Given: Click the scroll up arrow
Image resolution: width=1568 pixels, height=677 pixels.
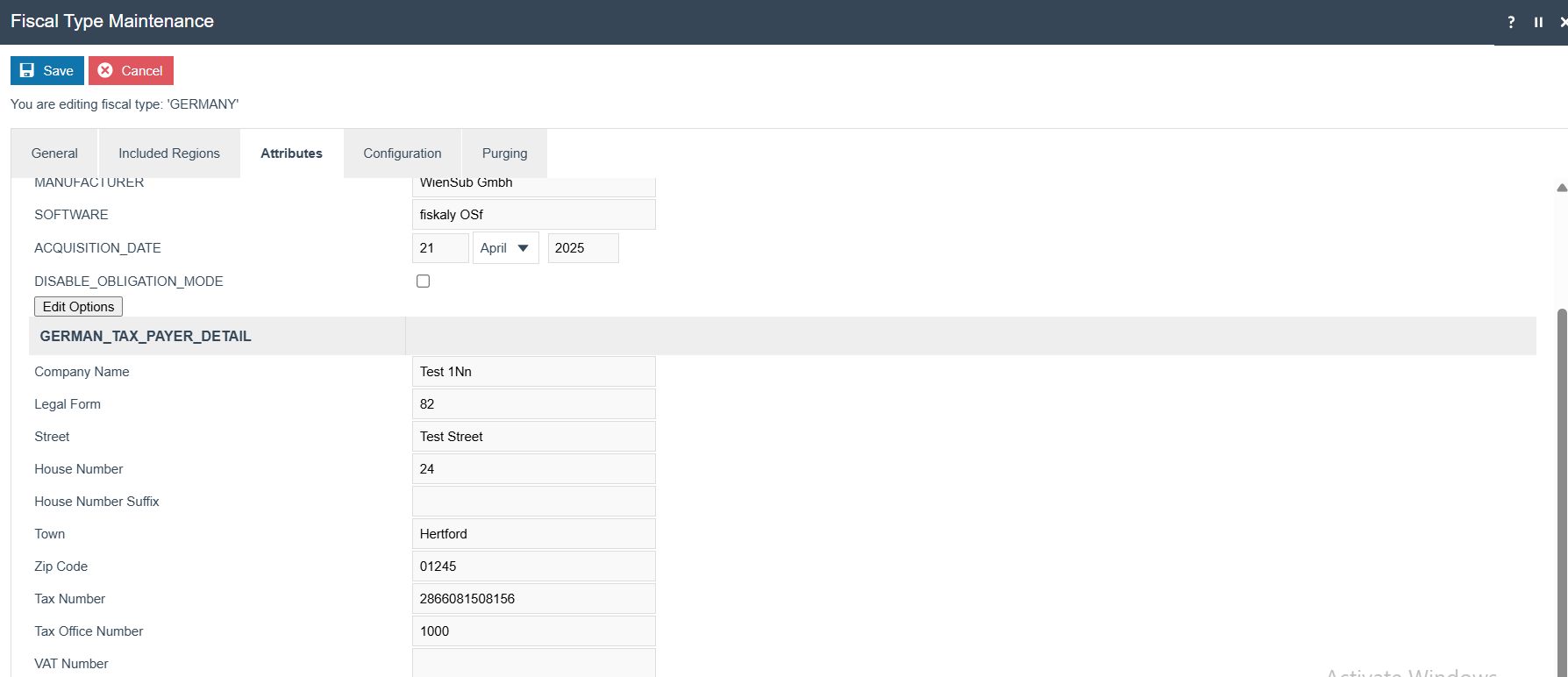Looking at the screenshot, I should (1561, 188).
